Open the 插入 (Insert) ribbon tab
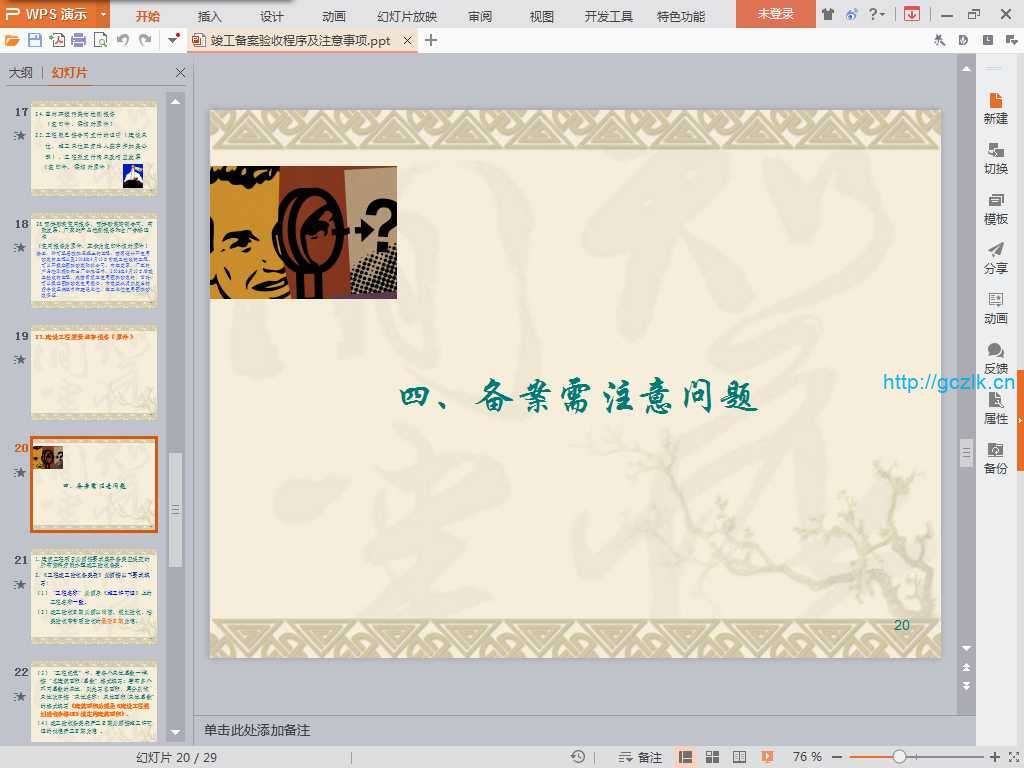This screenshot has width=1024, height=768. [210, 16]
